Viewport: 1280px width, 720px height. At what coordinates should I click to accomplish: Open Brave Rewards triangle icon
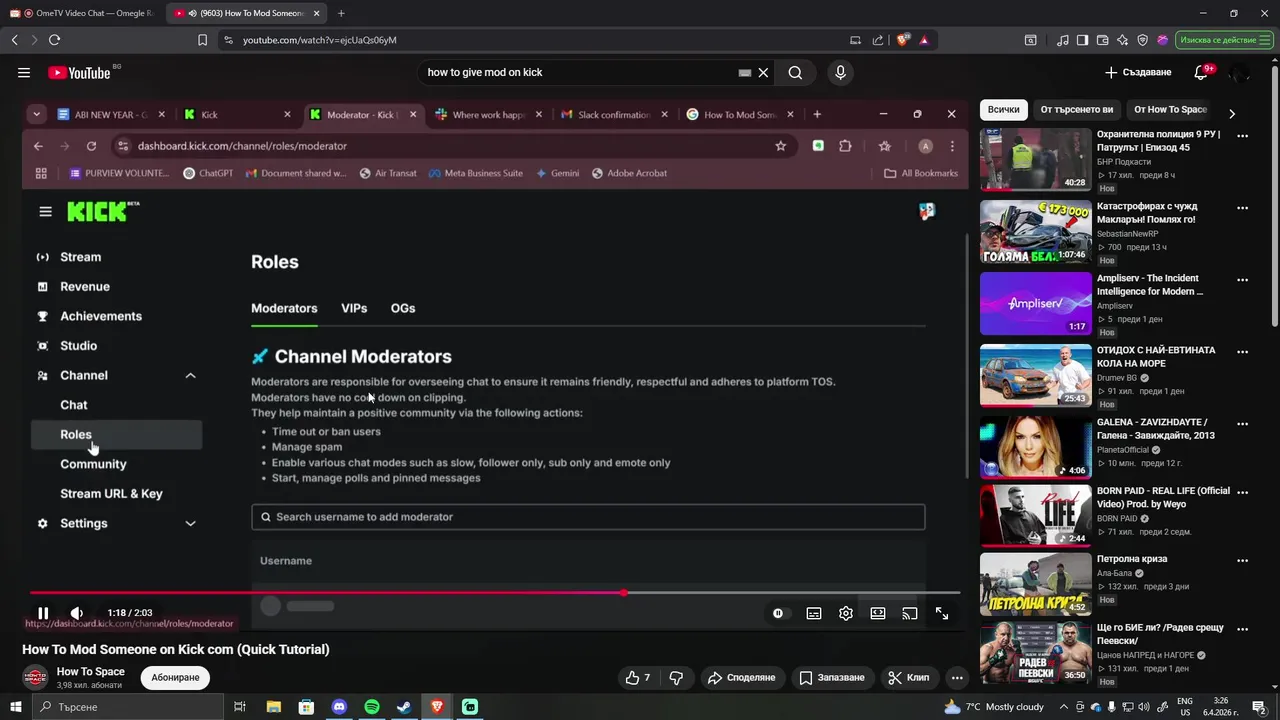pos(924,40)
